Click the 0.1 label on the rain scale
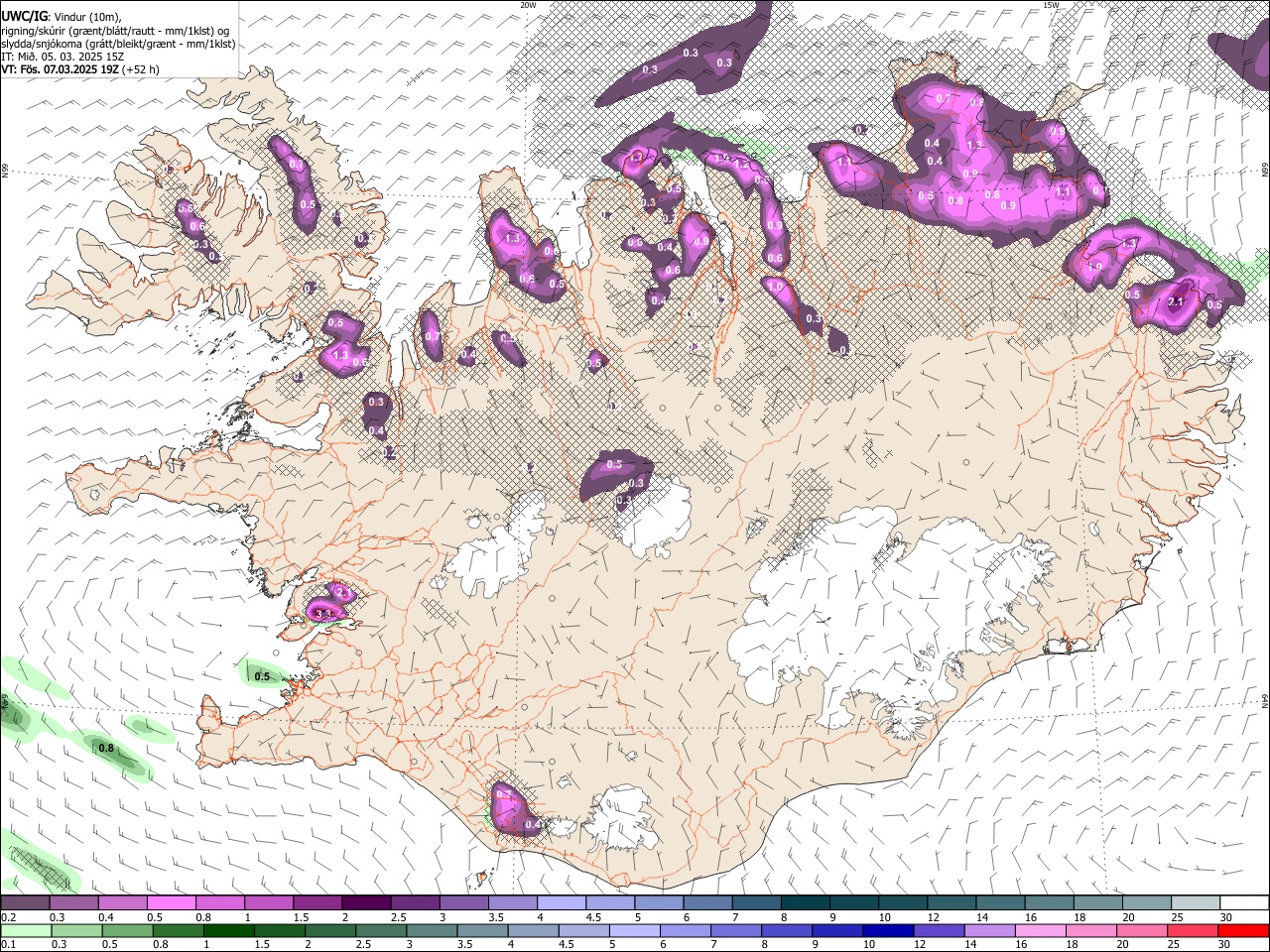Screen dimensions: 1270x952 coord(8,944)
